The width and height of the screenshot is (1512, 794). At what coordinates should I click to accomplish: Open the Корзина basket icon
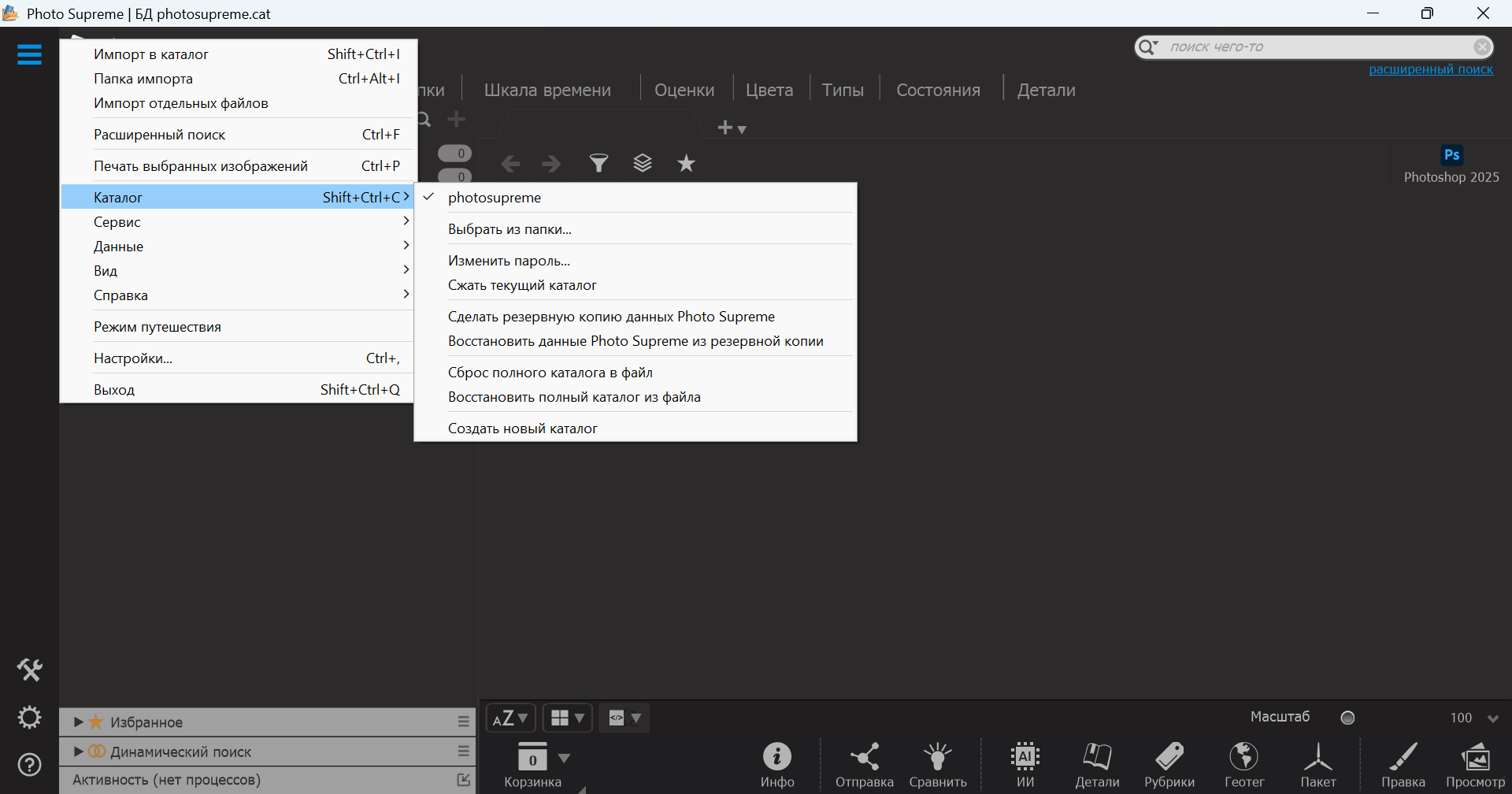point(533,757)
